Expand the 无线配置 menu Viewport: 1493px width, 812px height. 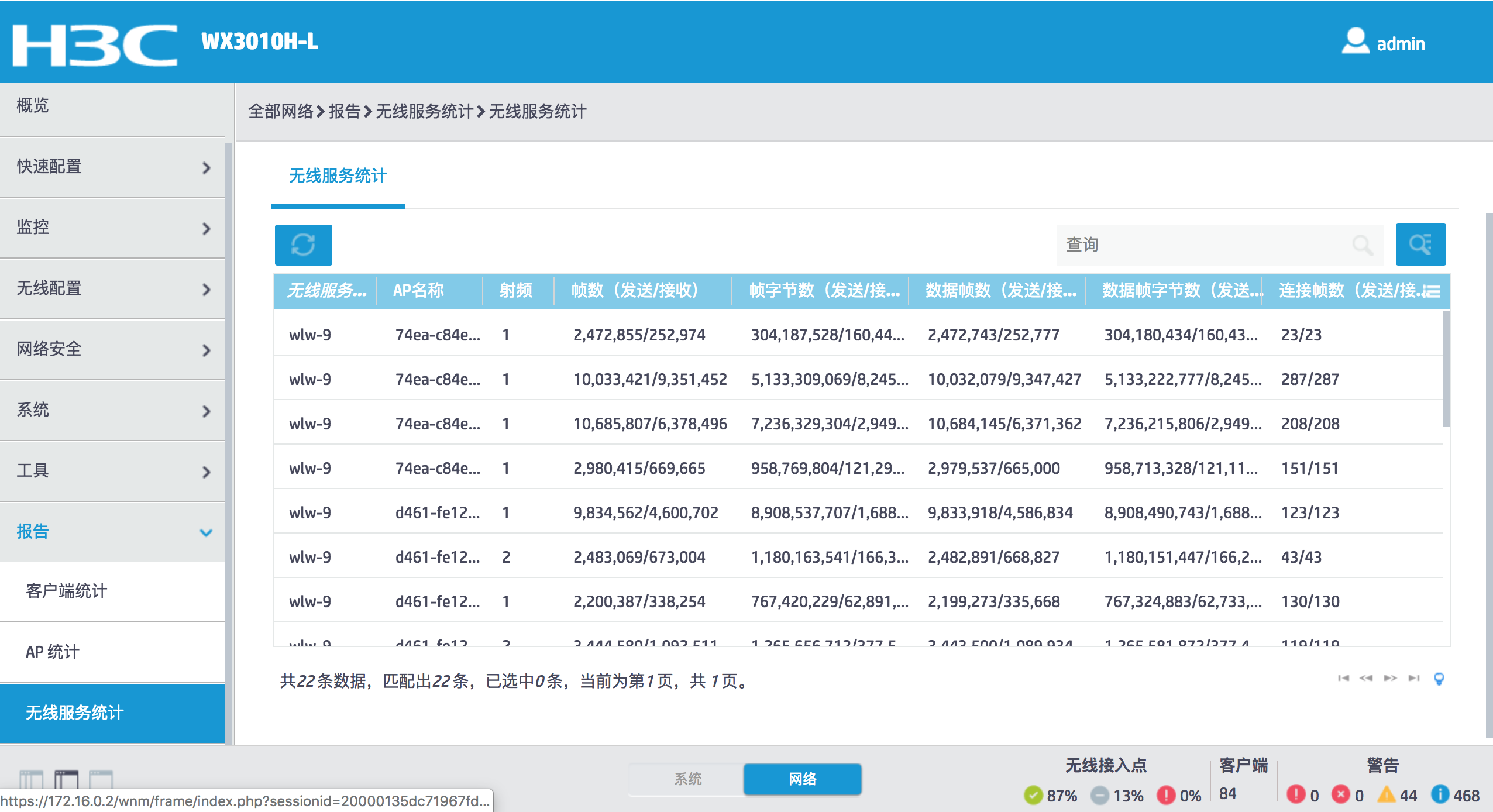click(112, 289)
